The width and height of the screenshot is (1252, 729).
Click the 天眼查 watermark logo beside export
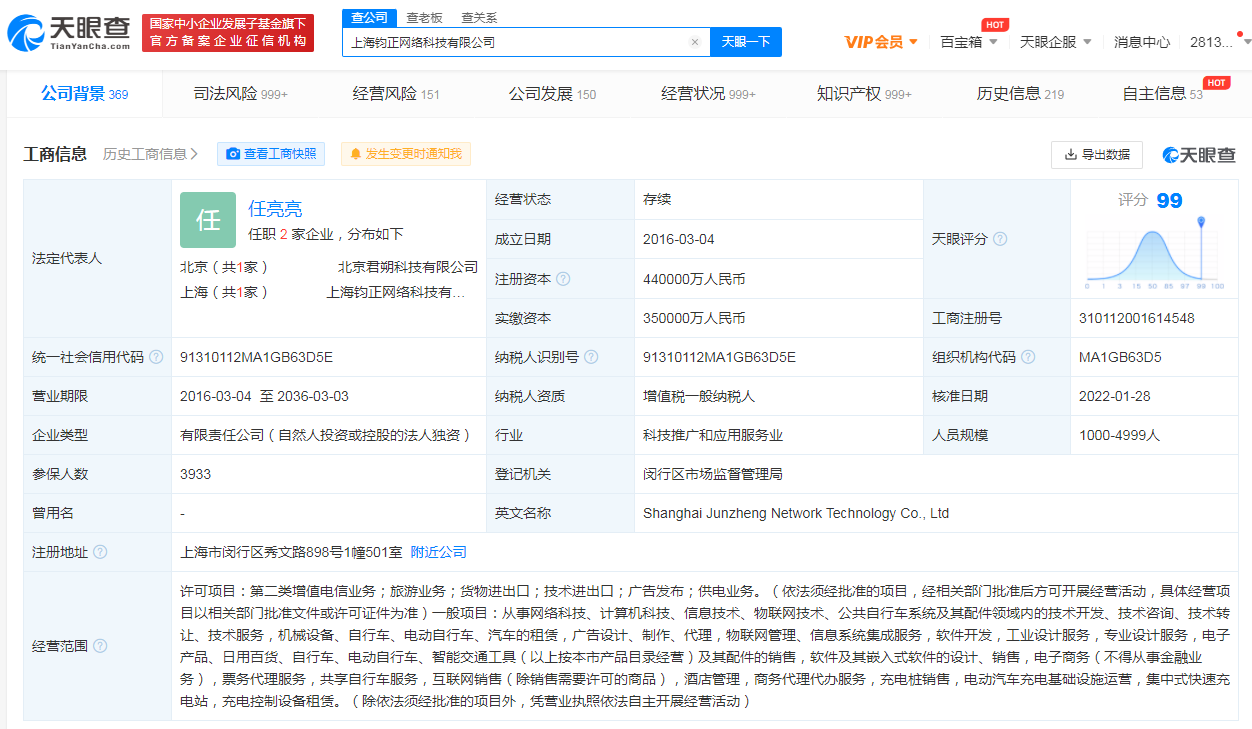pos(1199,155)
